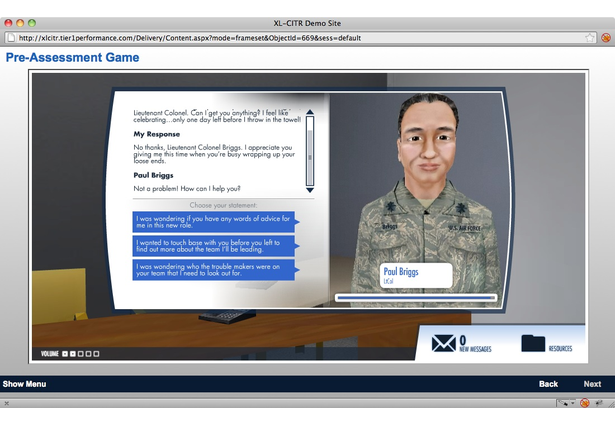Click the browser URL address field
615x424 pixels.
(x=300, y=38)
